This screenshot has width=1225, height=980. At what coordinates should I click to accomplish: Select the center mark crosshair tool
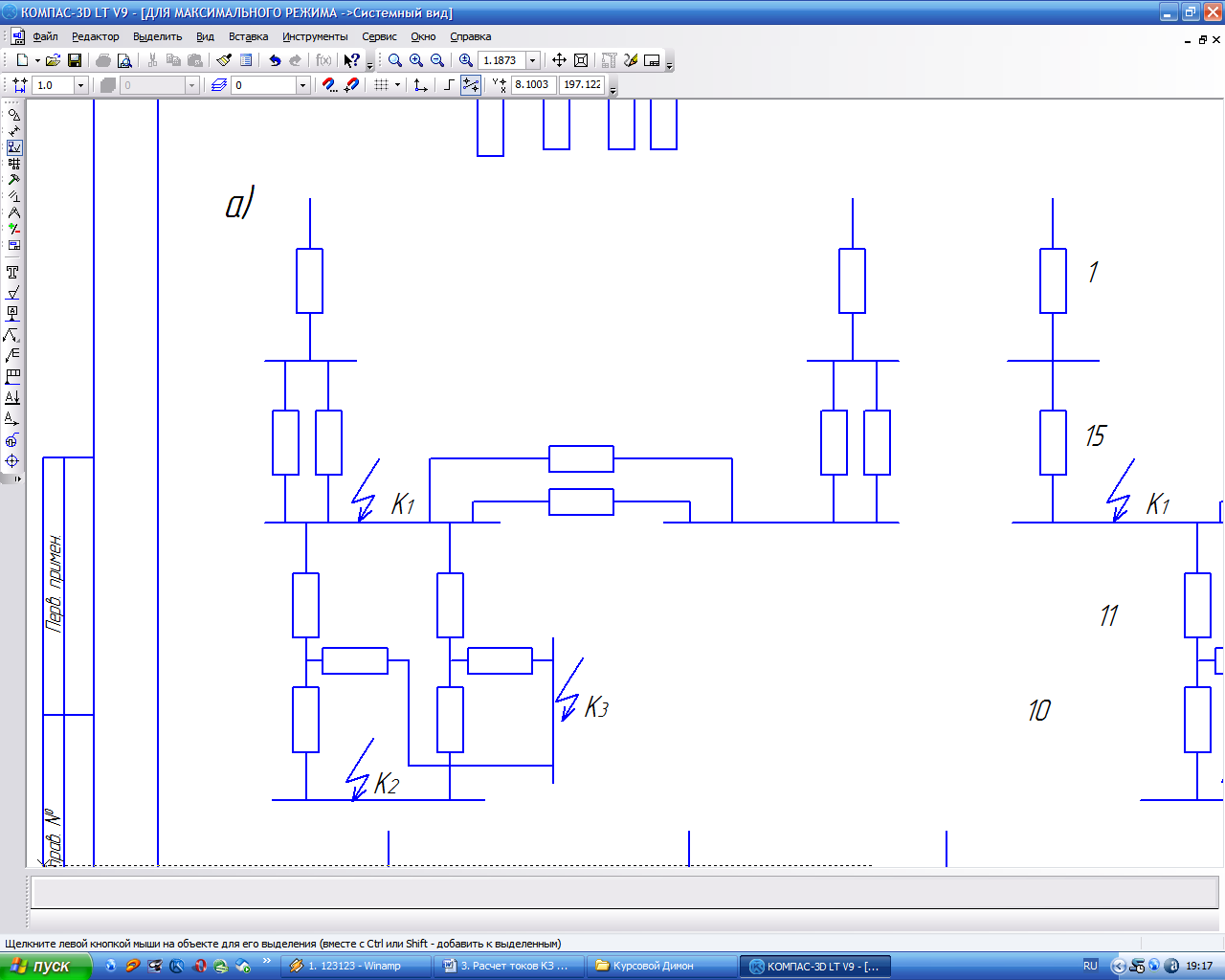(12, 461)
